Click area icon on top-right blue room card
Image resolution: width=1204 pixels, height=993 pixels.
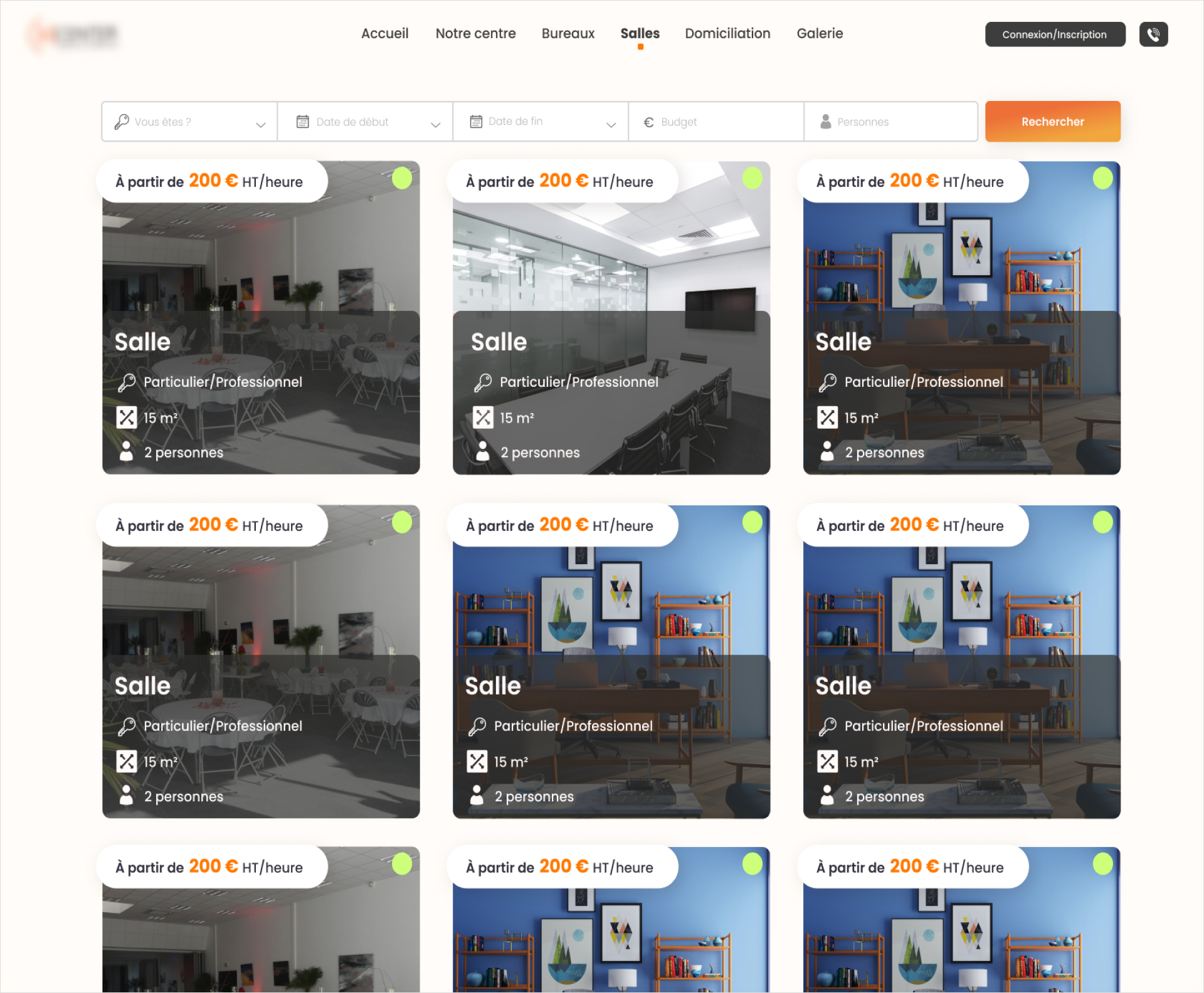(x=828, y=418)
